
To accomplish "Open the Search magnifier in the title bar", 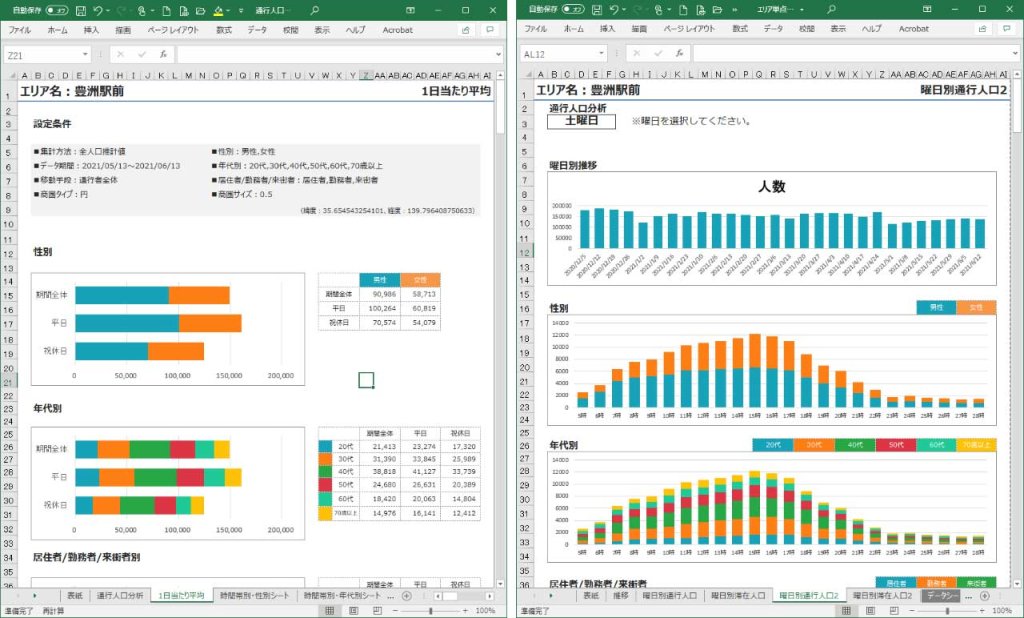I will [315, 10].
